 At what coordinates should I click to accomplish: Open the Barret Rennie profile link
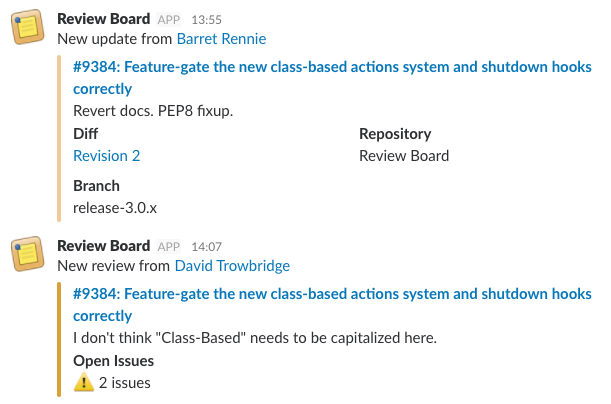click(x=221, y=38)
